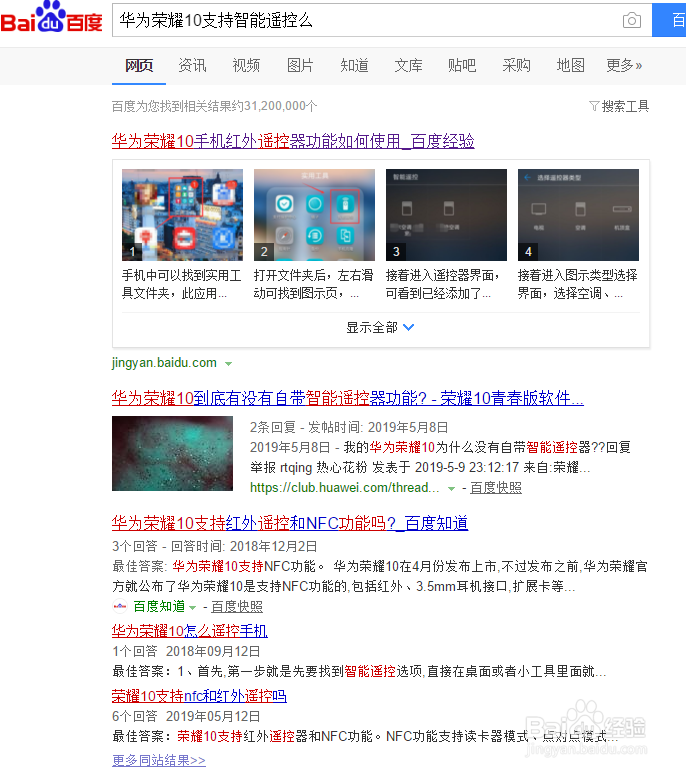Open result 华为荣耀10到底有没有自带智能遥控器功能
Screen dimensions: 686x773
(x=347, y=398)
